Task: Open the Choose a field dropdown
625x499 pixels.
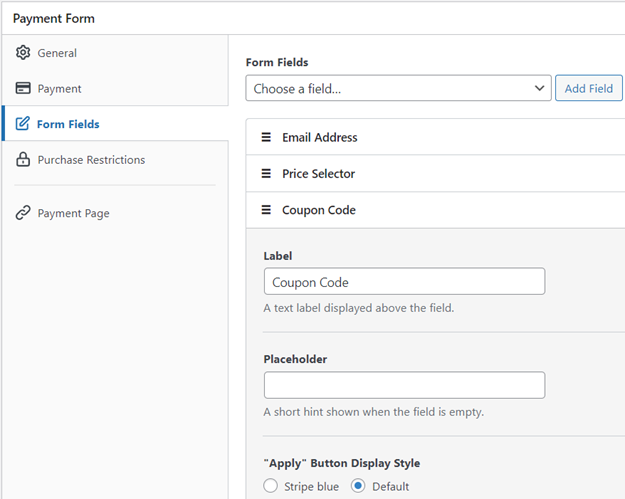Action: click(x=399, y=88)
